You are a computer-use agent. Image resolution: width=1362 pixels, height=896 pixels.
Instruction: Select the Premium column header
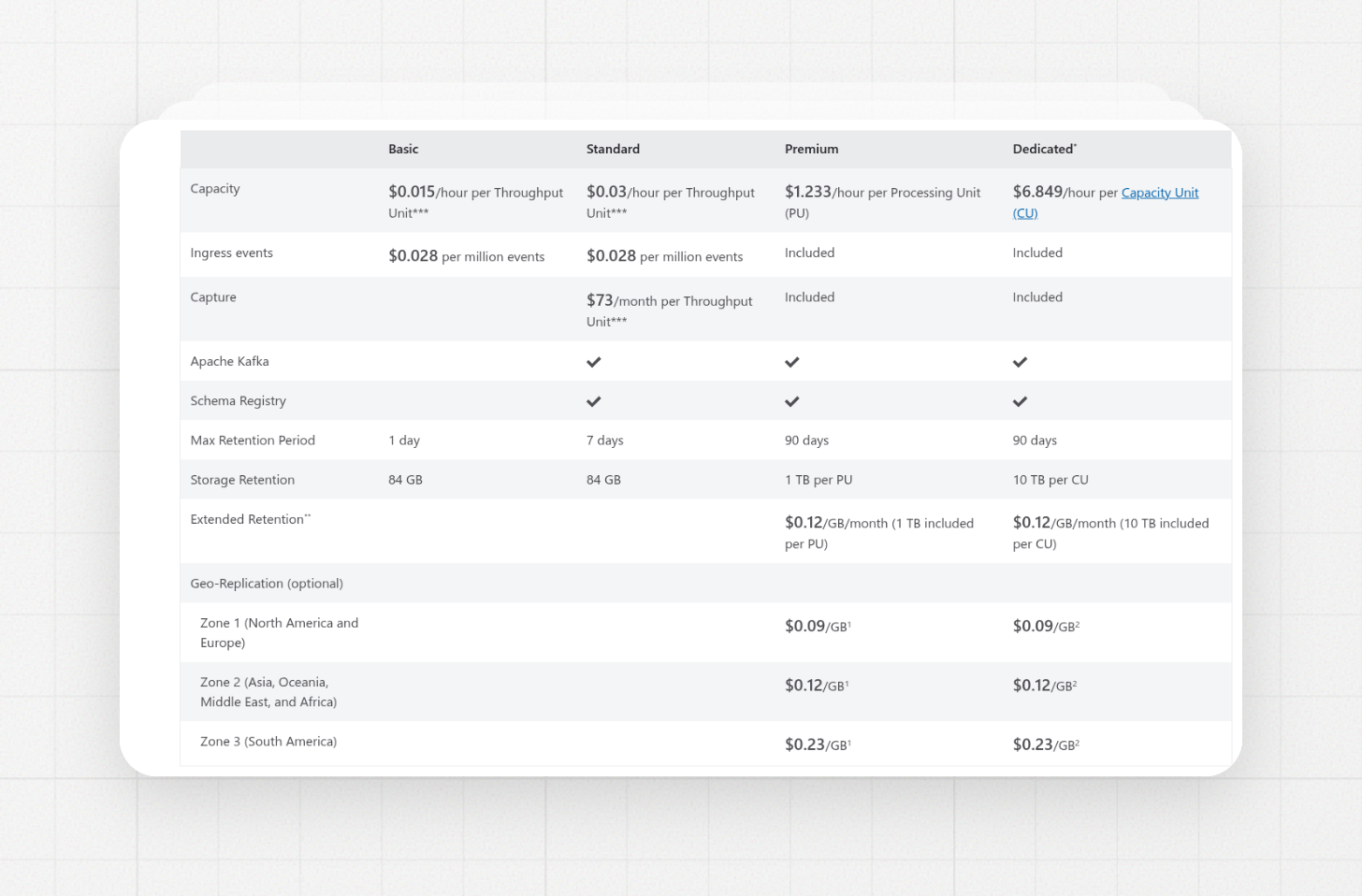[811, 149]
